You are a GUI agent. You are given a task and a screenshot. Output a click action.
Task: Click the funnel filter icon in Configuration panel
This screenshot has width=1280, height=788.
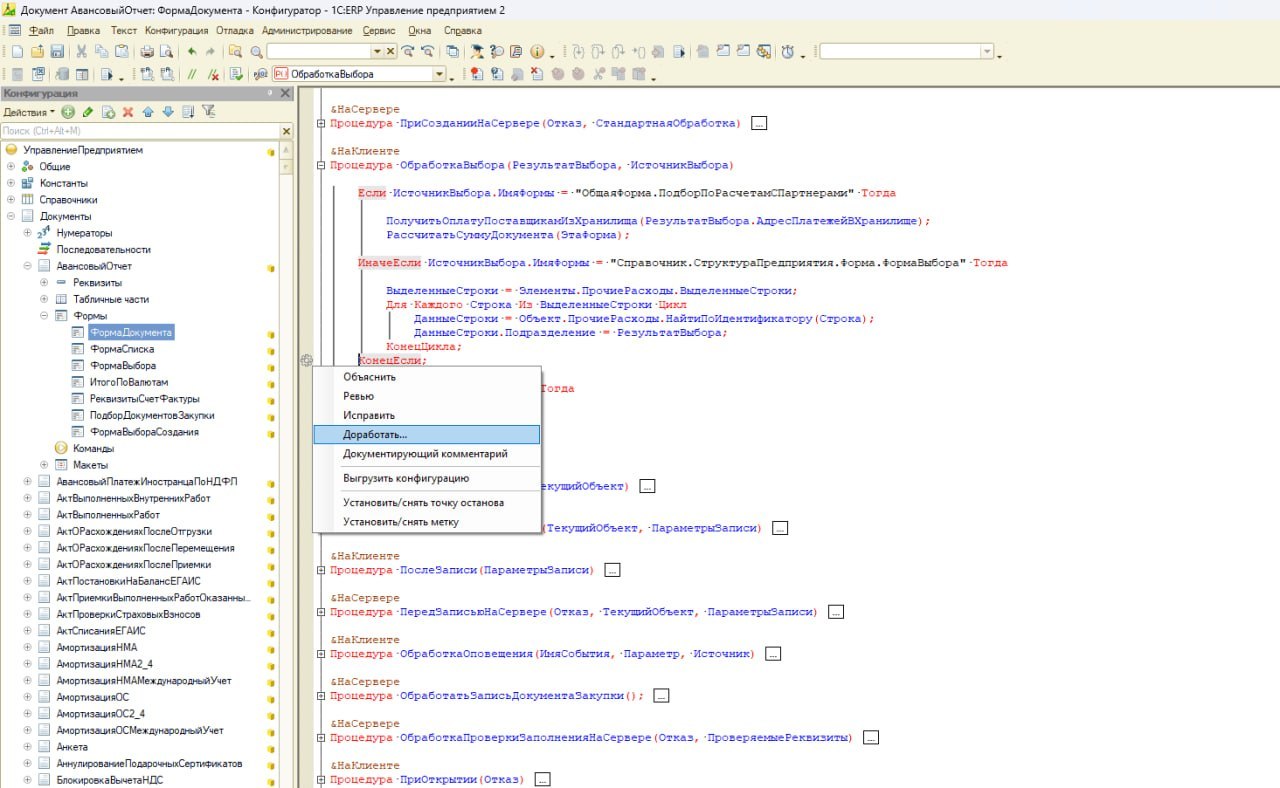coord(208,111)
